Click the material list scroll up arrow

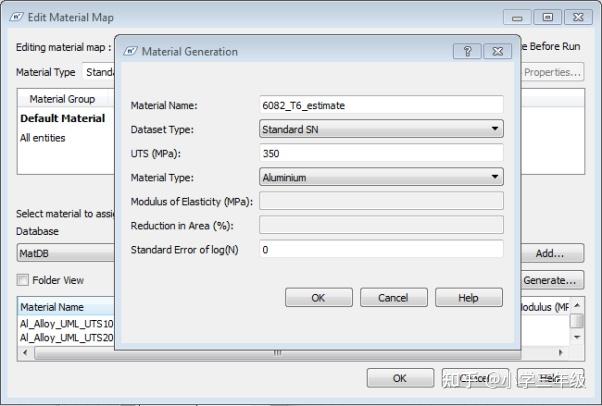pyautogui.click(x=577, y=306)
